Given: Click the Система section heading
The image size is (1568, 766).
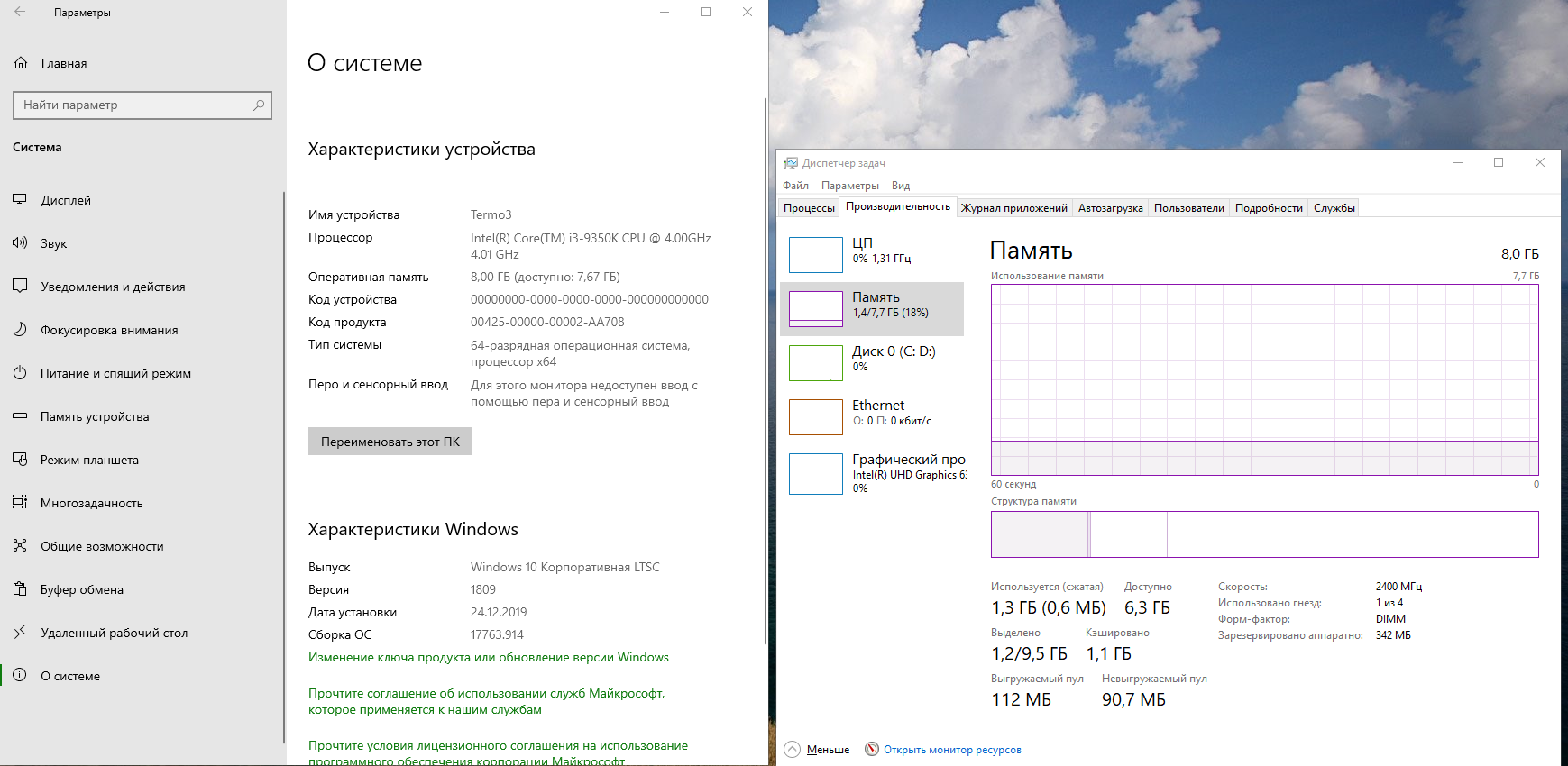Looking at the screenshot, I should [37, 147].
